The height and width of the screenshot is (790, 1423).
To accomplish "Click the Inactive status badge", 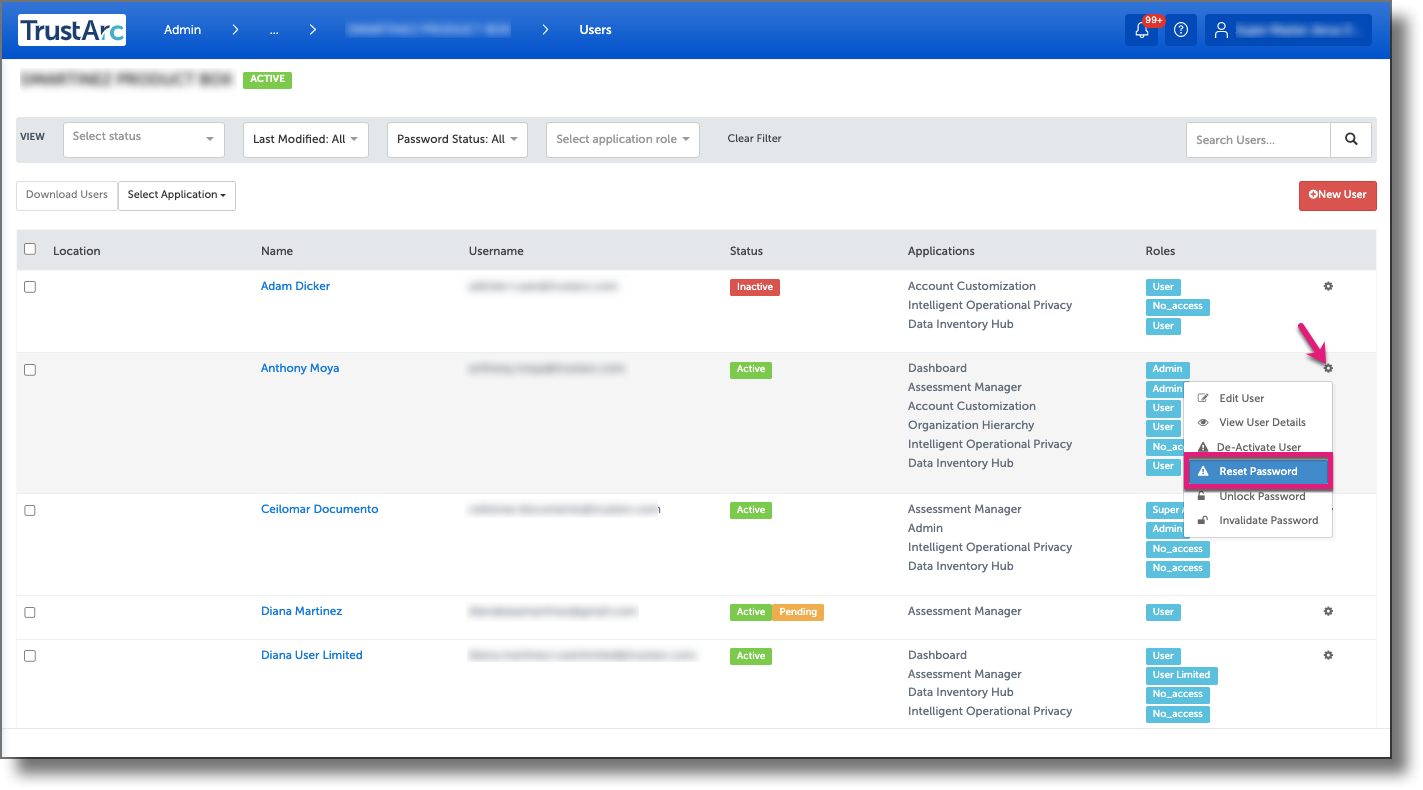I will [x=755, y=287].
